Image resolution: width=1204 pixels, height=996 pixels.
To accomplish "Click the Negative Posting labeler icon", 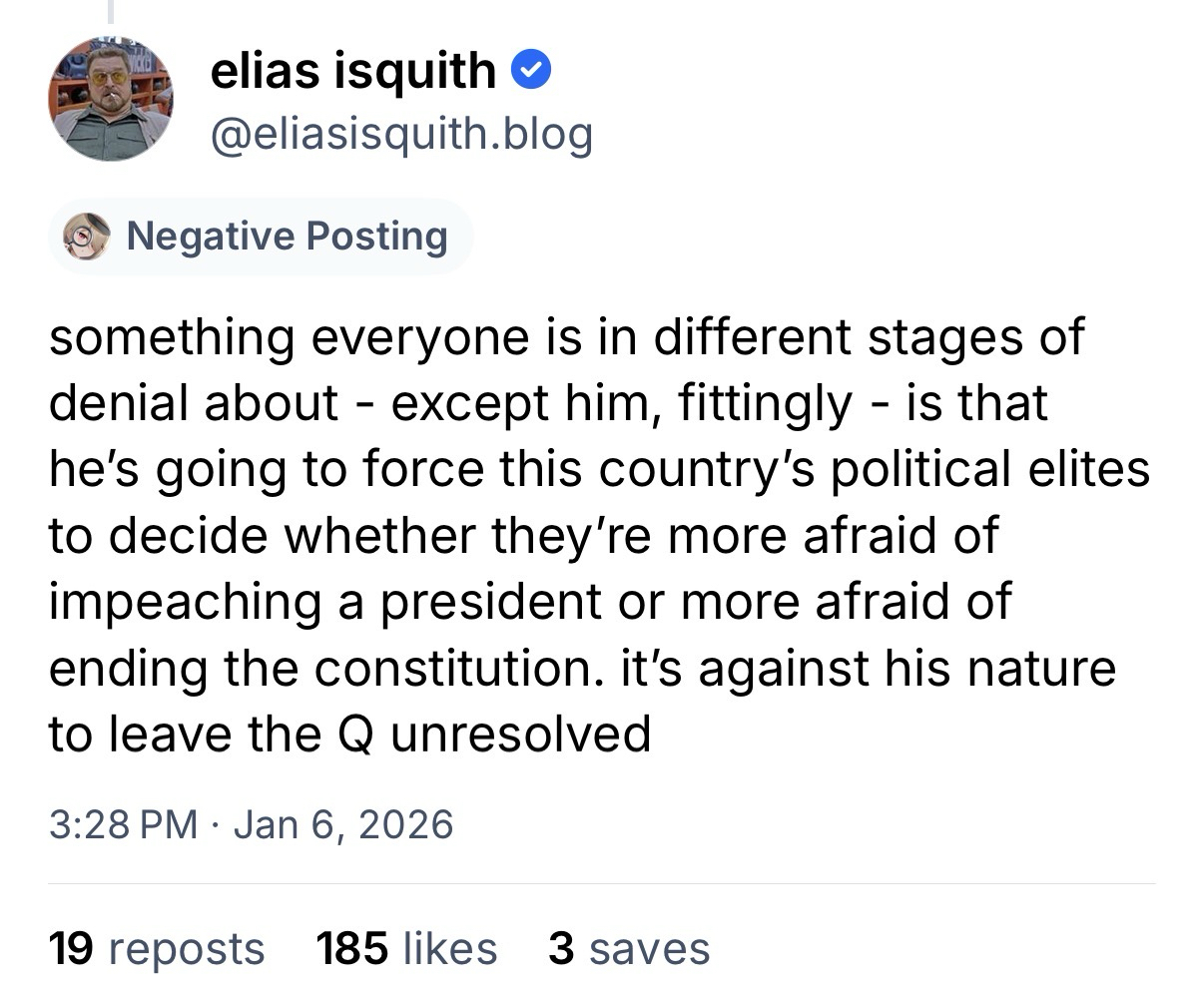I will coord(86,237).
